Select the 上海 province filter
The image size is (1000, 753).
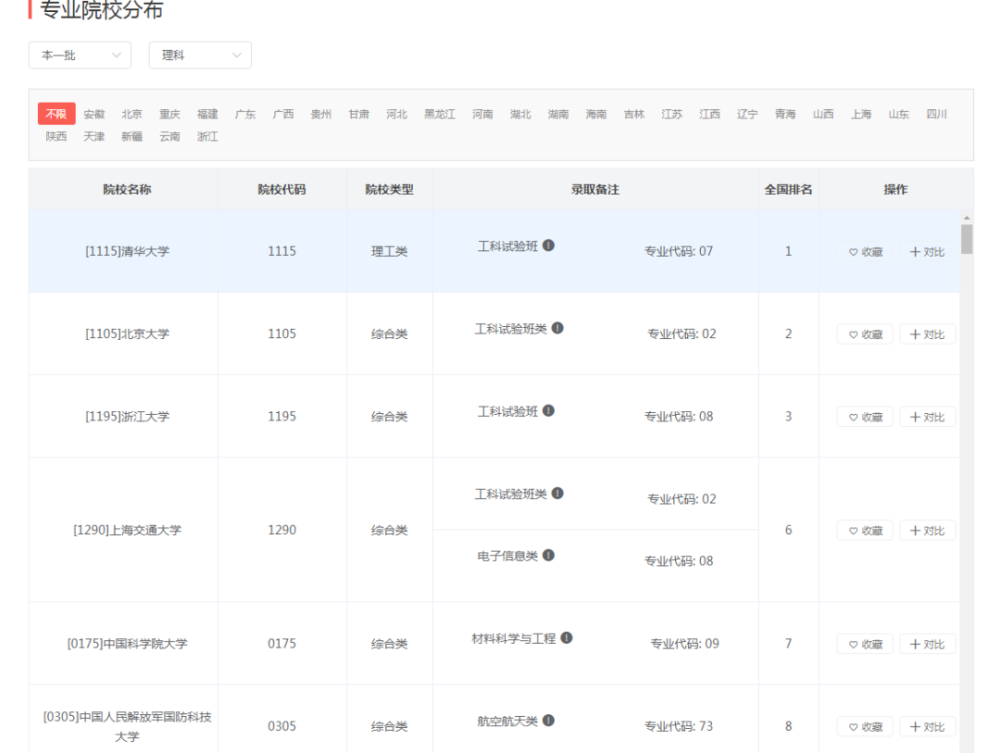(x=860, y=113)
